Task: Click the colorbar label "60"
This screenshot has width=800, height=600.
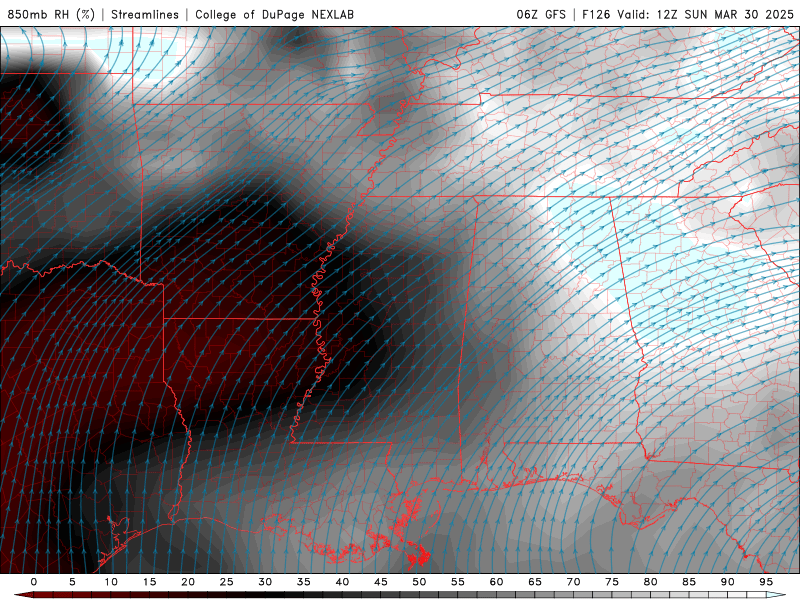Action: pyautogui.click(x=496, y=582)
